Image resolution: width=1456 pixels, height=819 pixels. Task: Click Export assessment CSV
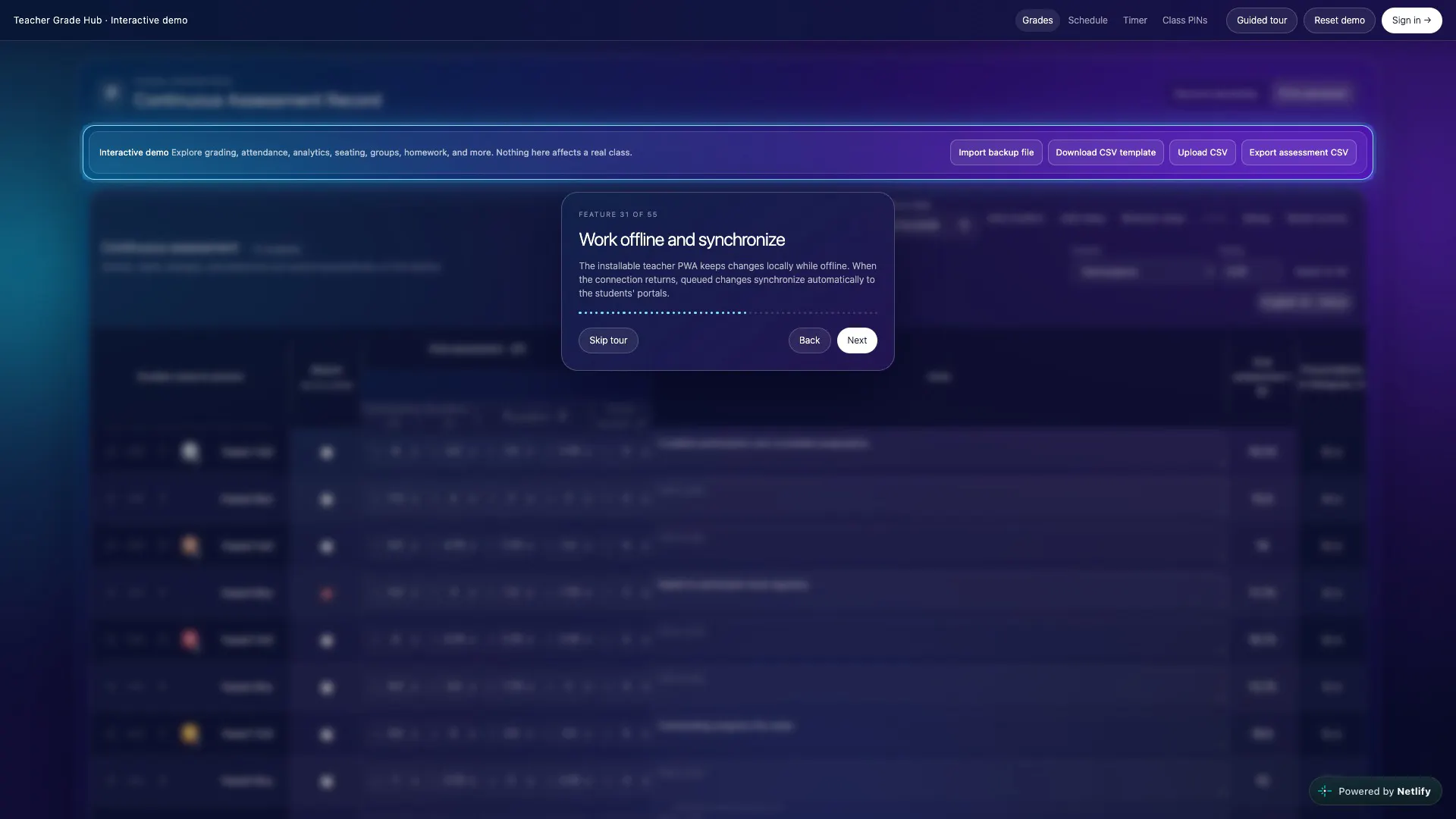[x=1298, y=152]
